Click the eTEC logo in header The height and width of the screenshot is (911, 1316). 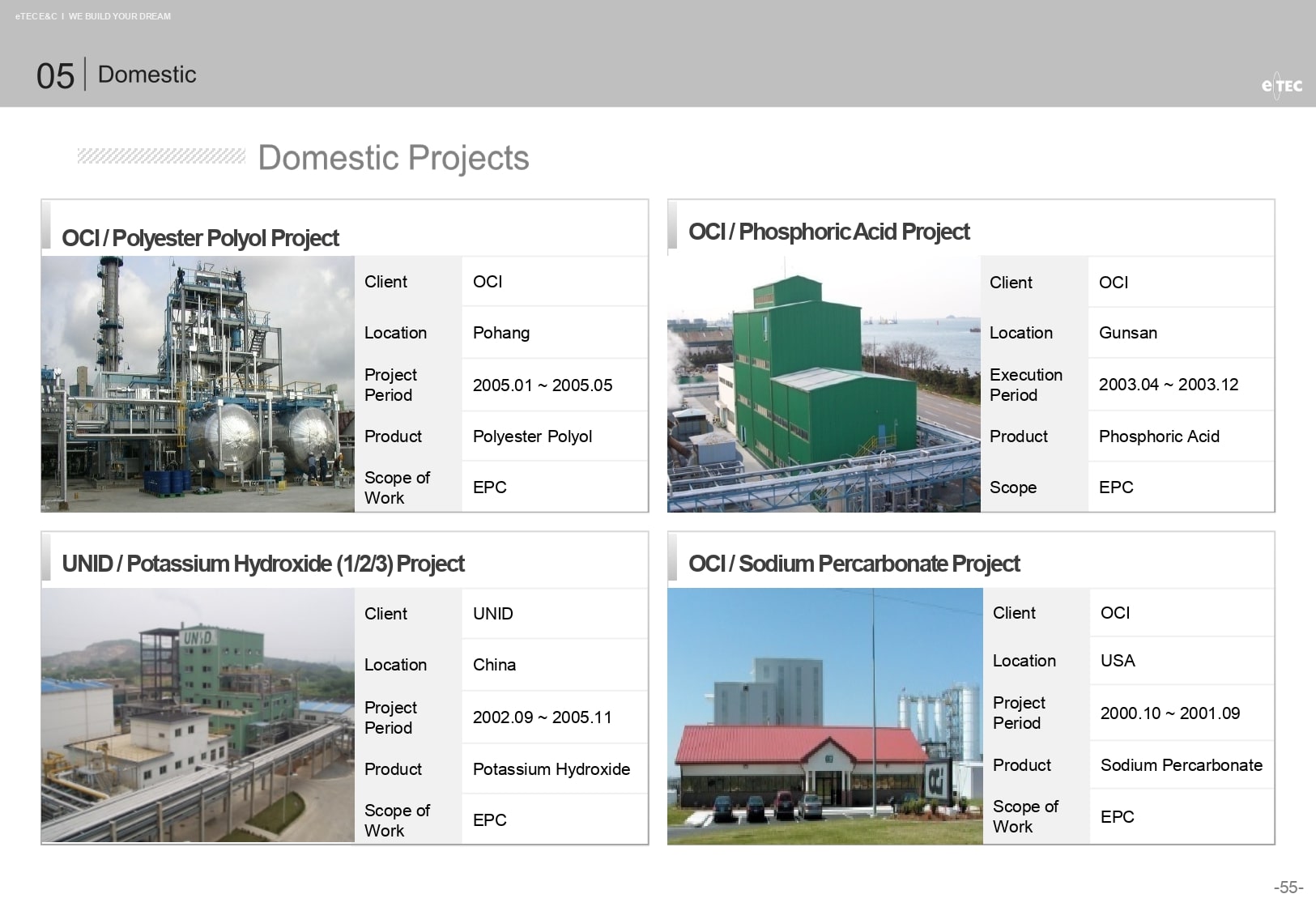[1282, 85]
